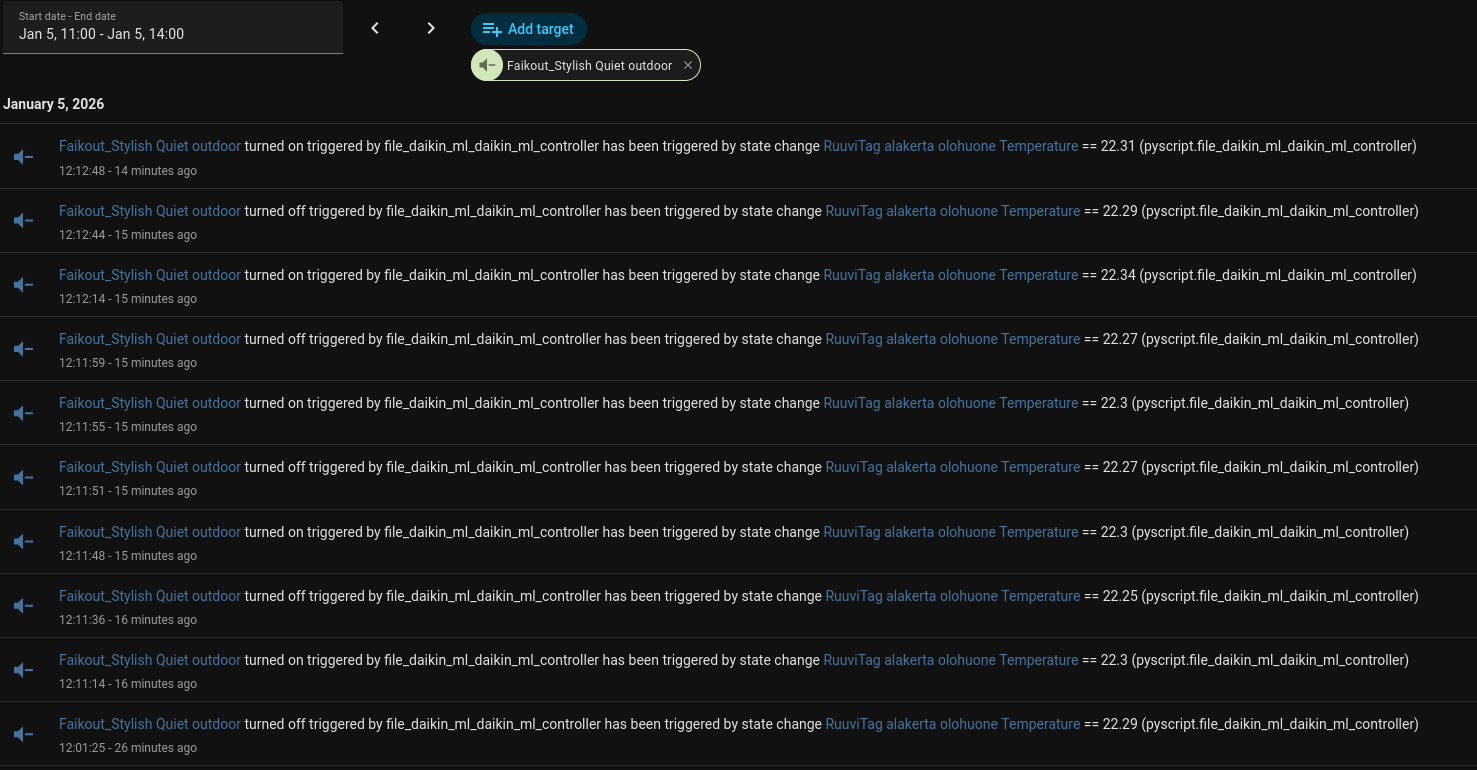Open Faikout_Stylish Quiet outdoor link in 12:12:44 entry
Screen dimensions: 1477x770
tap(150, 211)
